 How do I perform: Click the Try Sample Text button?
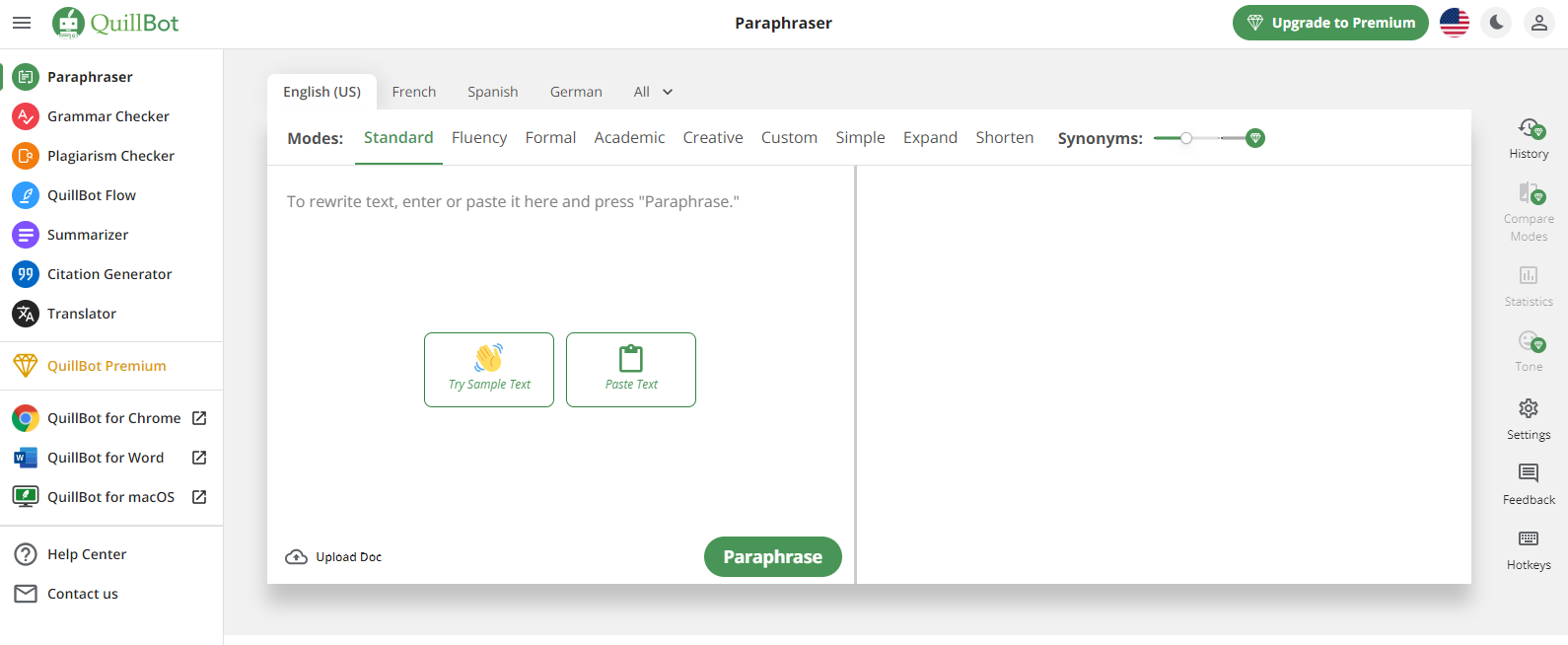pos(489,370)
